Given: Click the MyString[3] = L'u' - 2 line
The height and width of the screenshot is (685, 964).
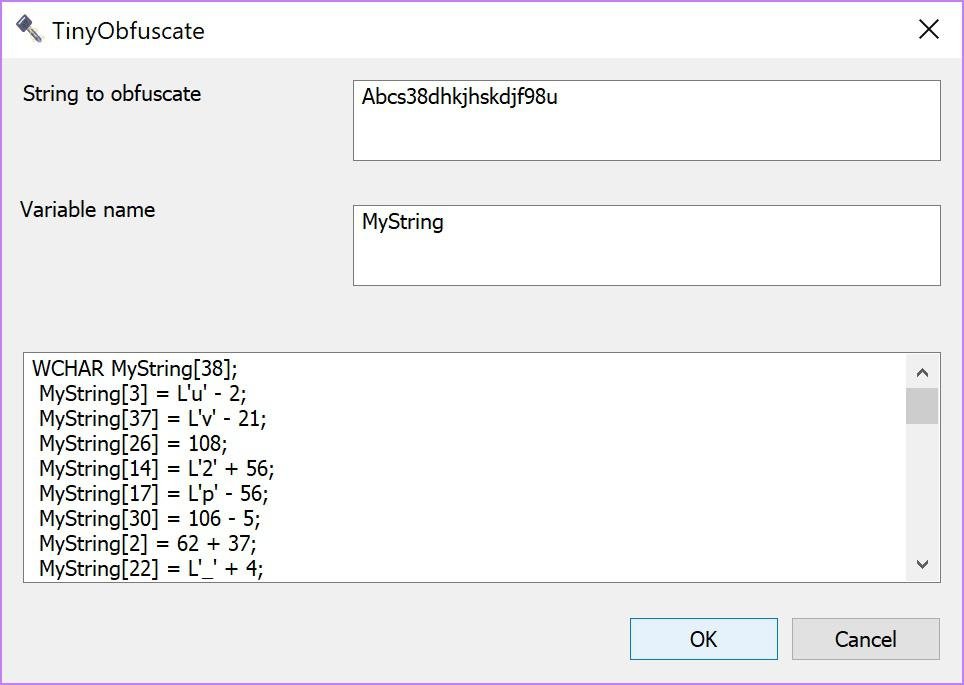Looking at the screenshot, I should coord(142,393).
